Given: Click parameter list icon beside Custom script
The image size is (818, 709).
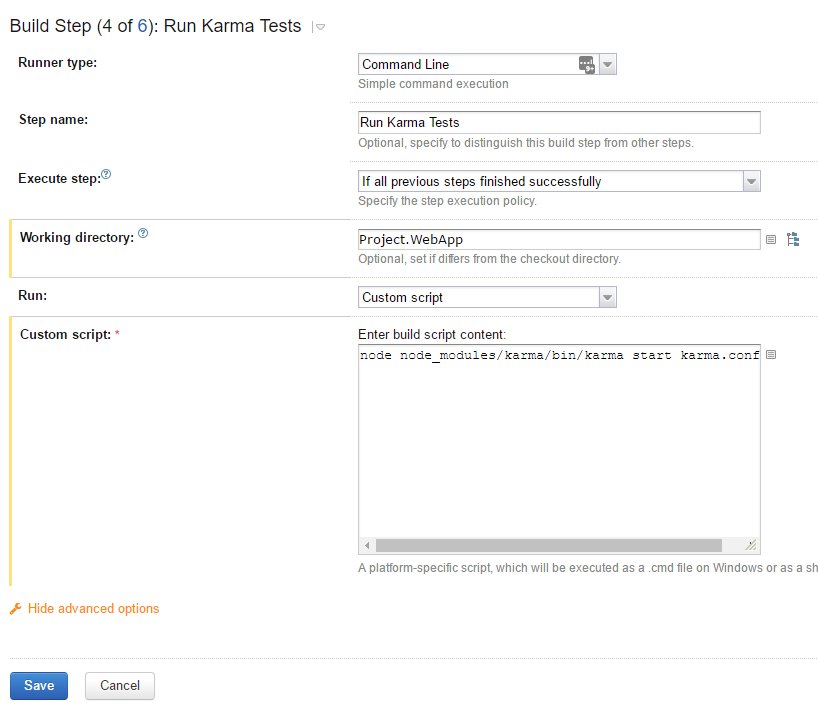Looking at the screenshot, I should pos(771,355).
